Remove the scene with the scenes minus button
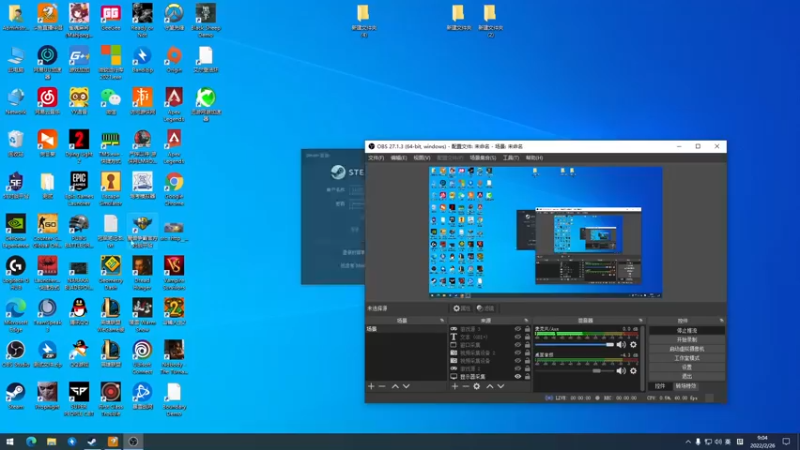This screenshot has height=450, width=800. (x=382, y=386)
